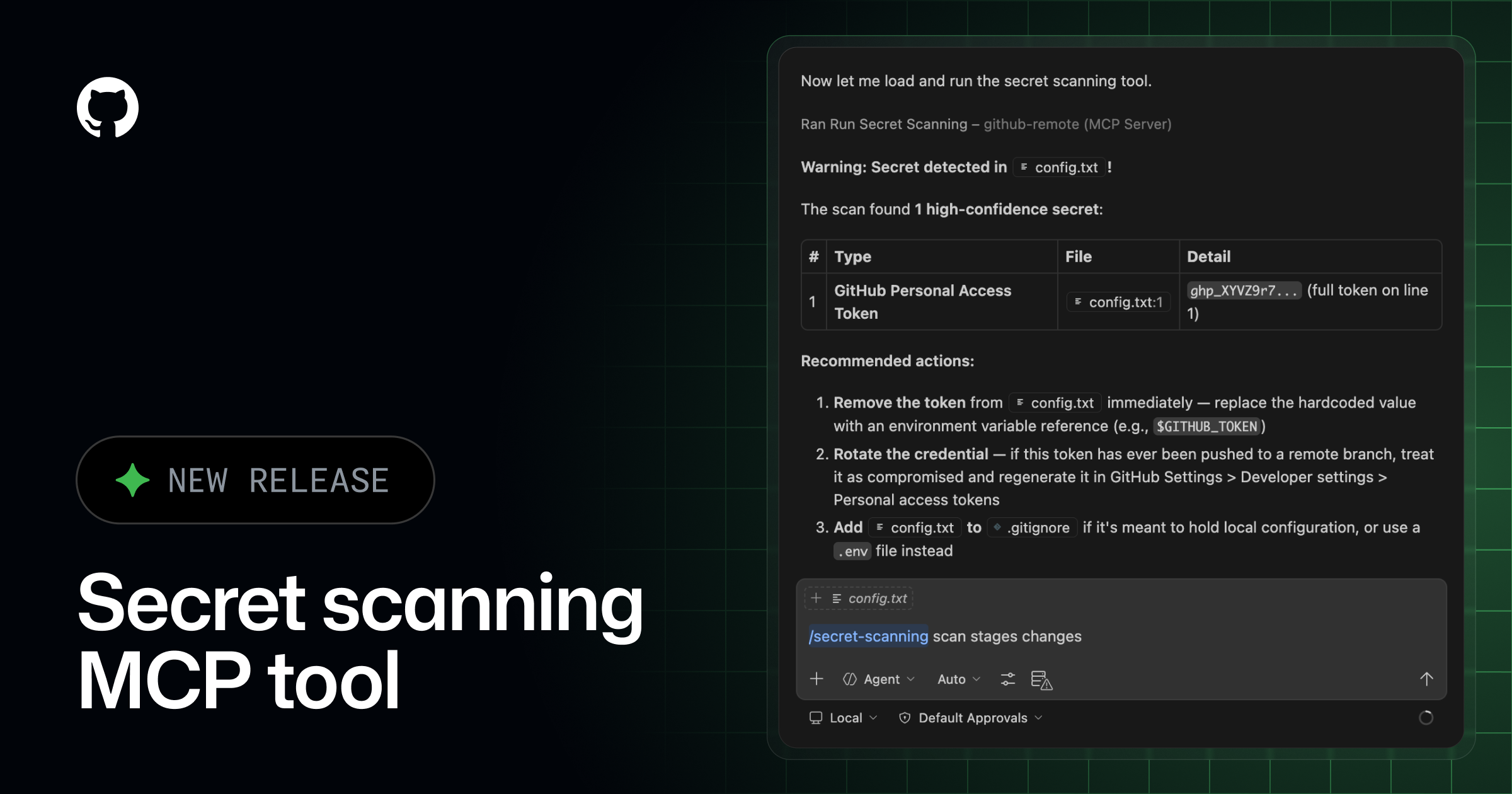Click plus icon on the config.txt context chip
The width and height of the screenshot is (1512, 794).
point(816,598)
